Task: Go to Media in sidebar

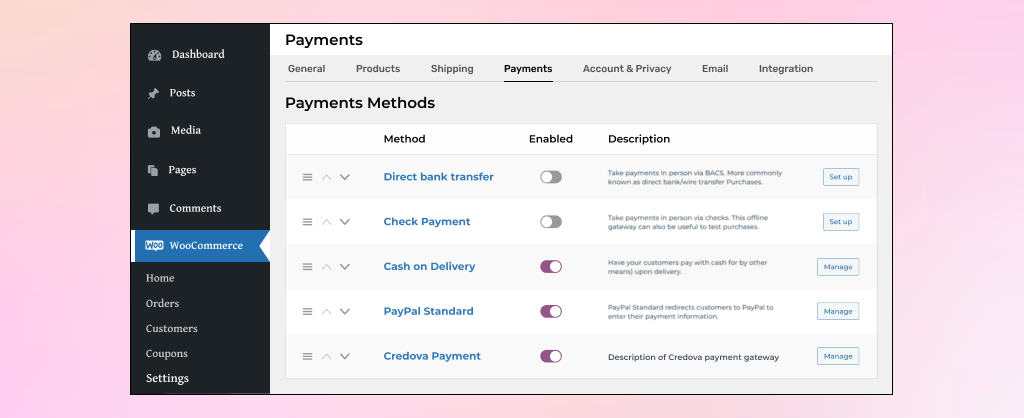Action: (185, 131)
